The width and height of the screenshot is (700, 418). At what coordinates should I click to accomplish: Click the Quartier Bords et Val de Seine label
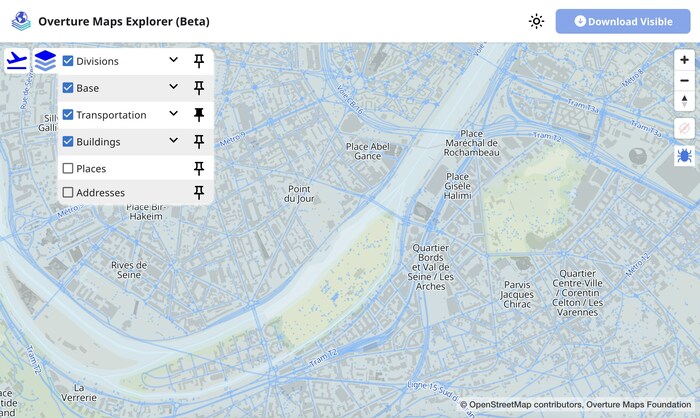[430, 267]
